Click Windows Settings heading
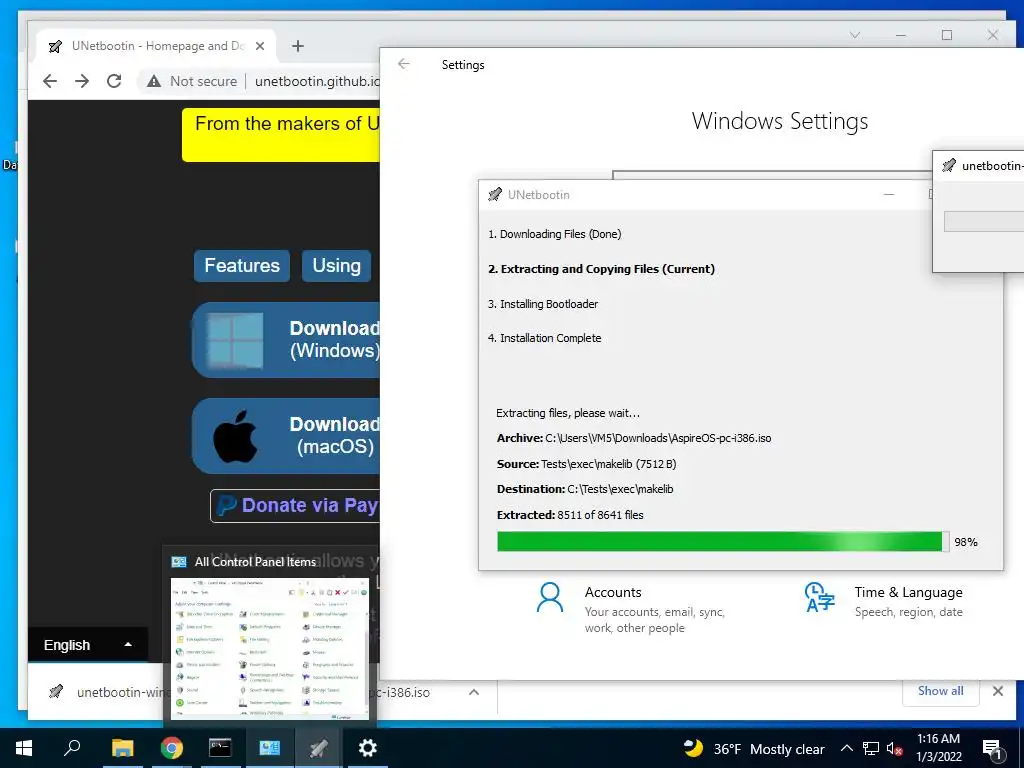This screenshot has height=768, width=1024. click(x=780, y=121)
